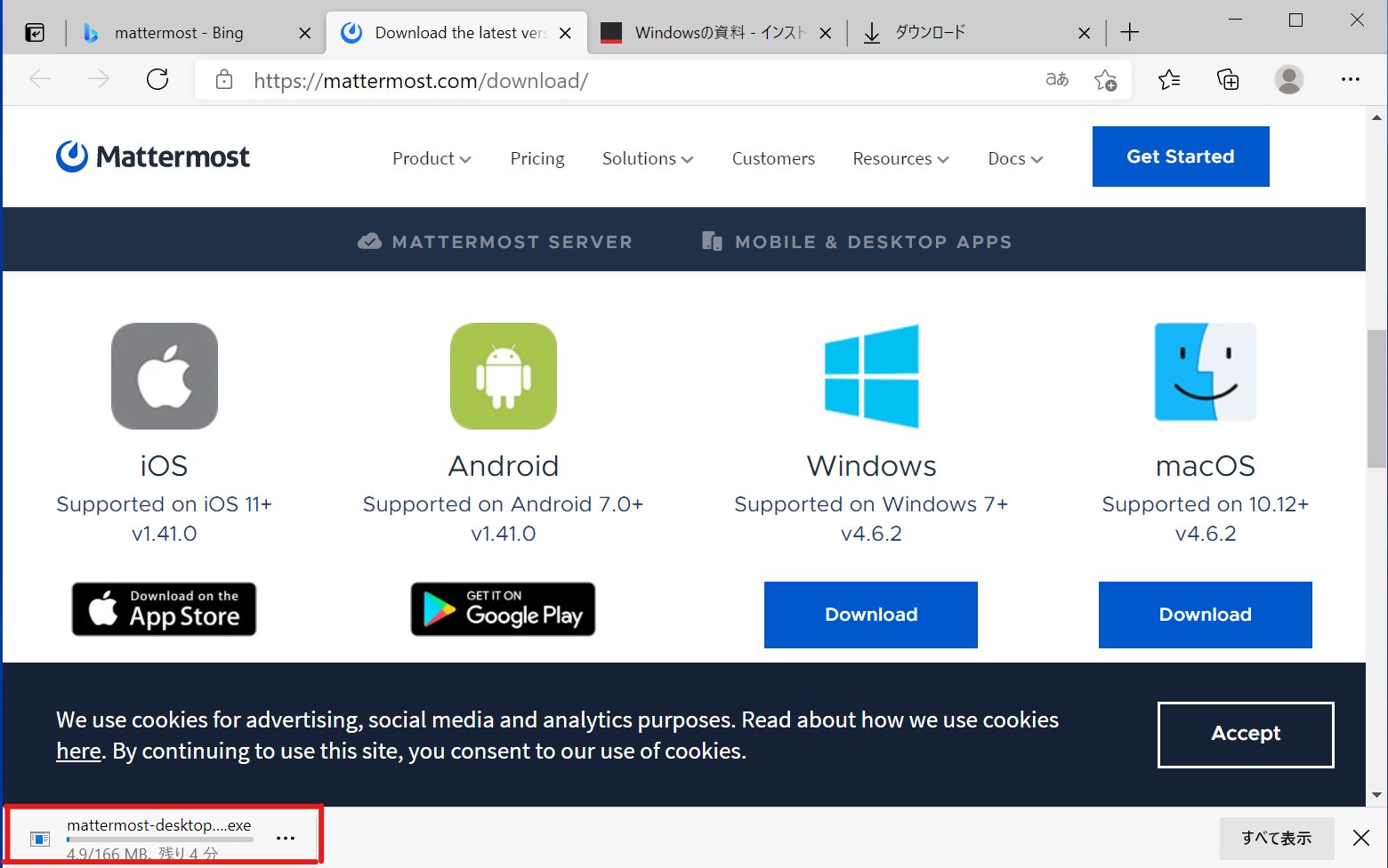Open the Customers page
Viewport: 1388px width, 868px height.
coord(773,158)
